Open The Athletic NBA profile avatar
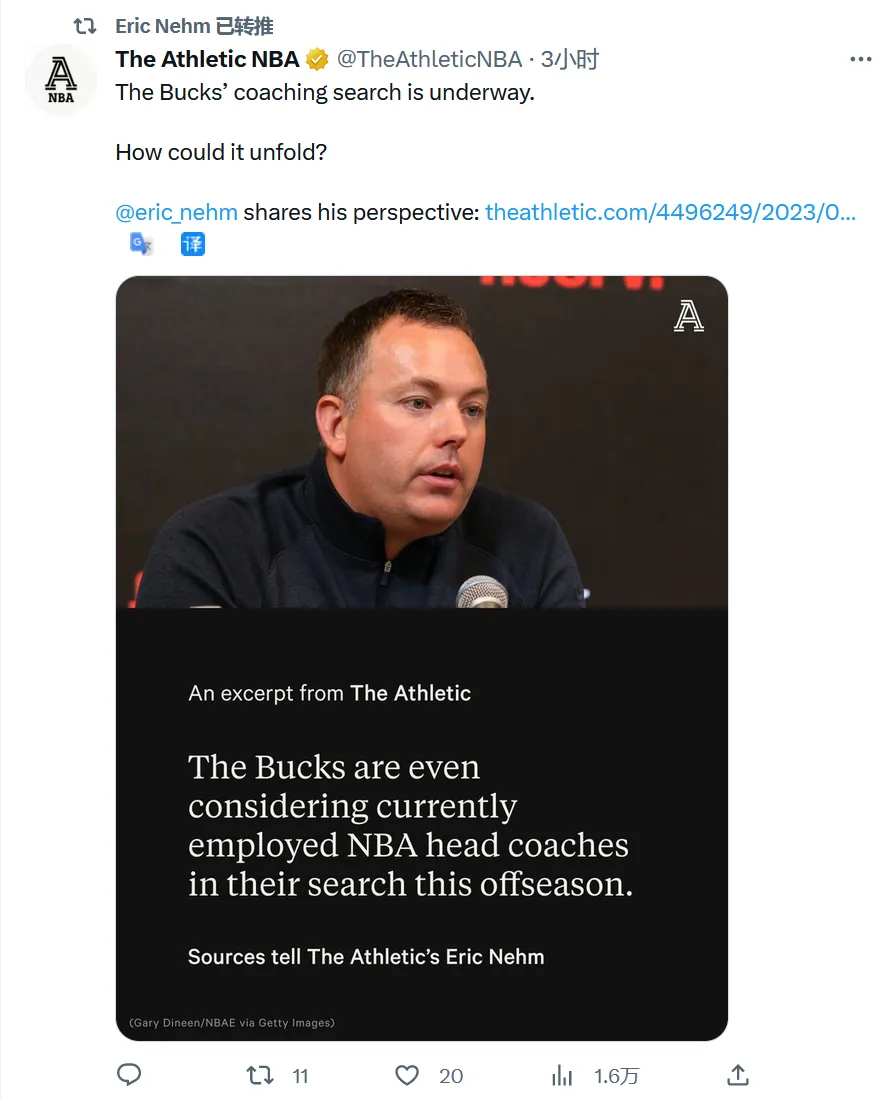The width and height of the screenshot is (894, 1099). coord(61,79)
